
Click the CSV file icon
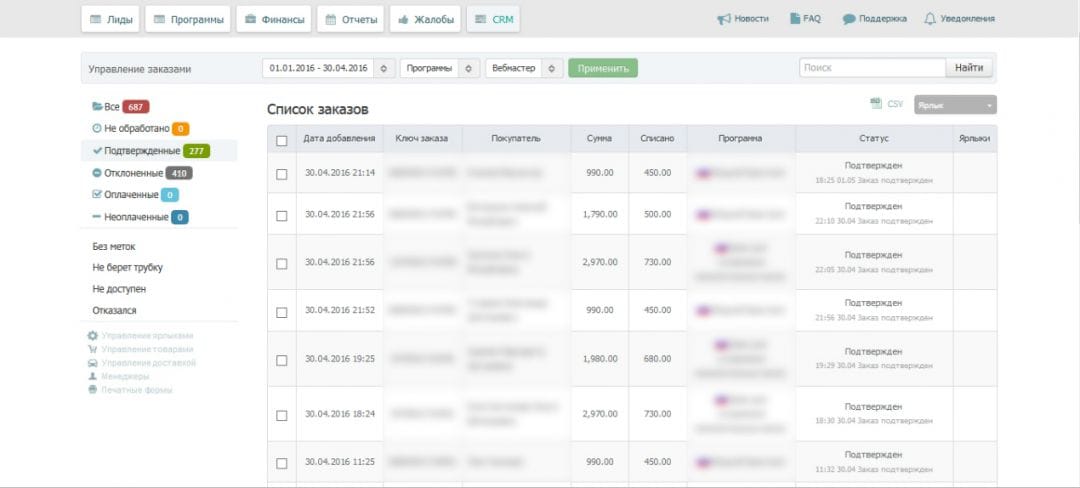click(x=876, y=103)
